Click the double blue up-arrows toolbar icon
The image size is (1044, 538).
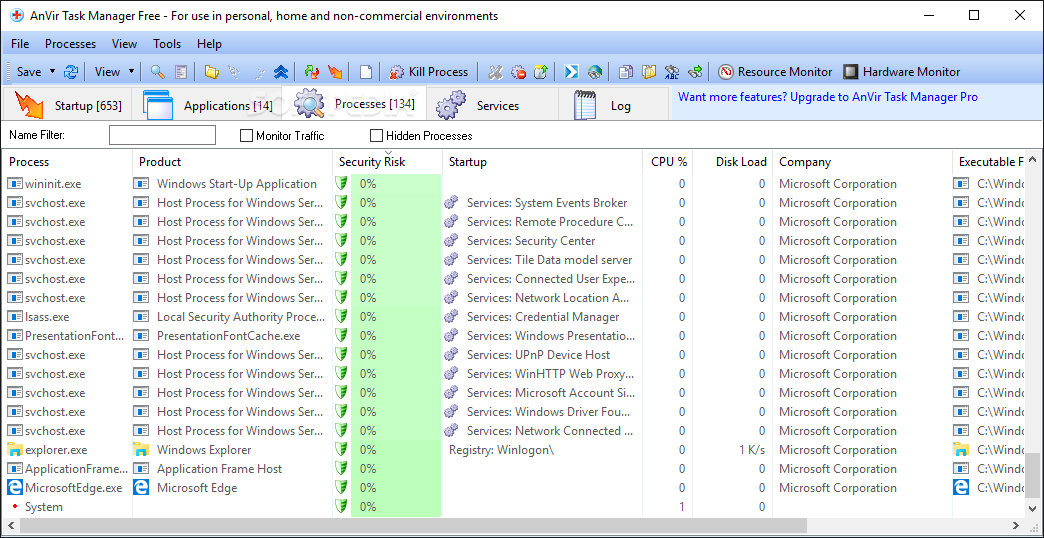point(280,72)
